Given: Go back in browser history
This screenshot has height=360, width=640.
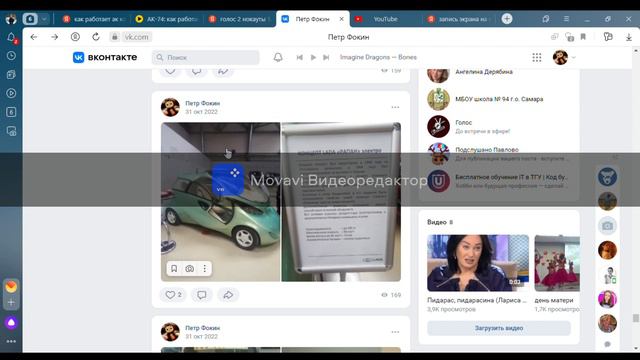Looking at the screenshot, I should [x=34, y=37].
